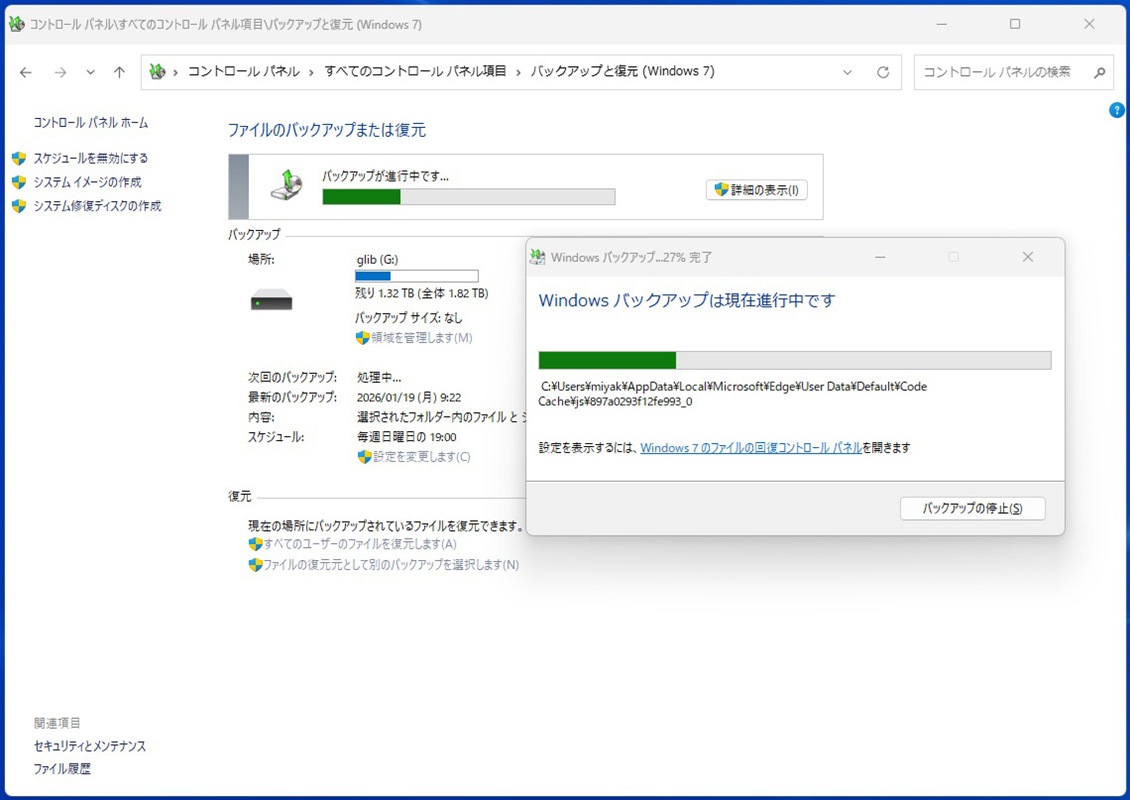Open Windows 7 のファイルの回復コントロール パネル link
The width and height of the screenshot is (1130, 800).
coord(751,448)
